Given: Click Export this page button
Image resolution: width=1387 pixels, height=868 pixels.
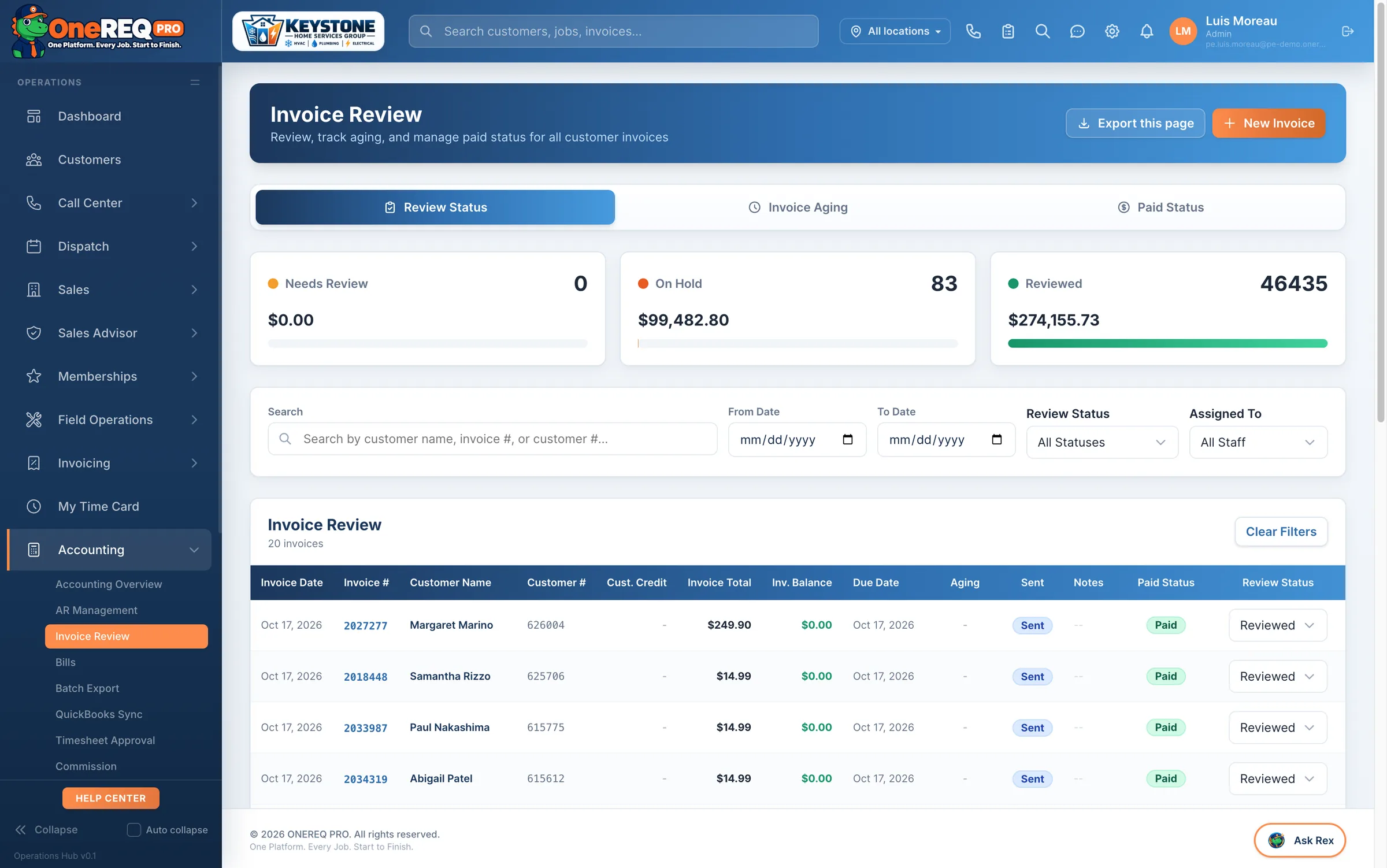Looking at the screenshot, I should pos(1135,123).
